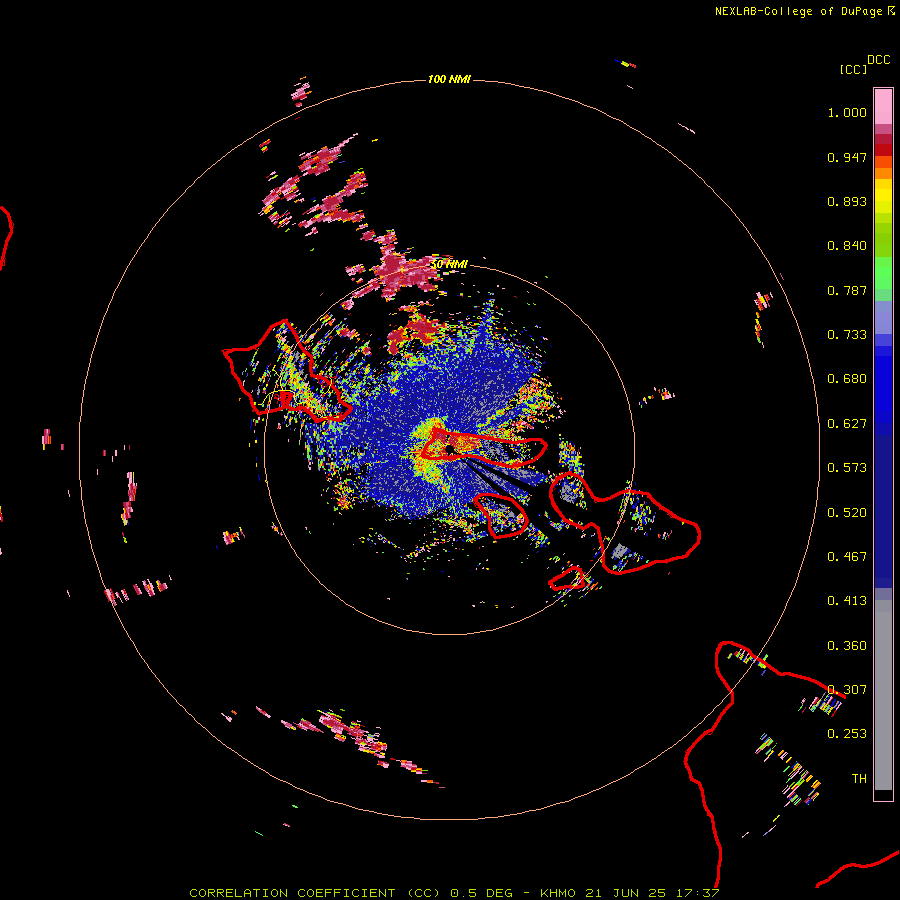The width and height of the screenshot is (900, 900).
Task: Click the 0.413 legend value
Action: click(847, 601)
